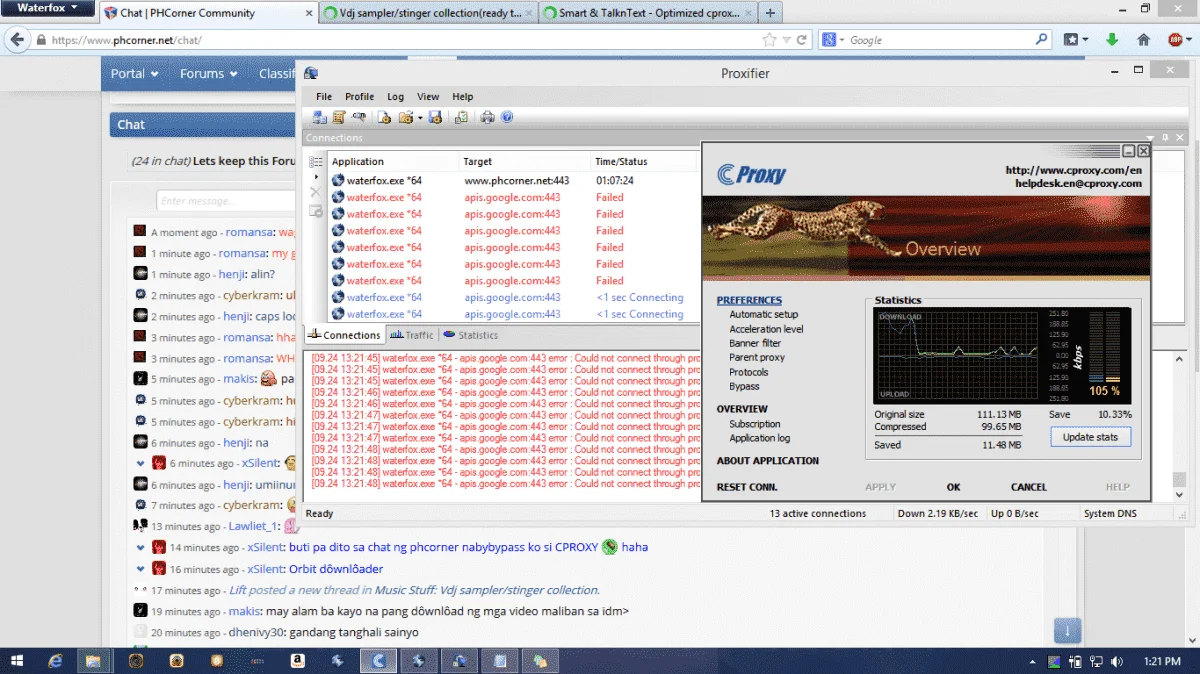This screenshot has width=1200, height=674.
Task: Open Parent proxy in CProxy preferences
Action: click(x=757, y=357)
